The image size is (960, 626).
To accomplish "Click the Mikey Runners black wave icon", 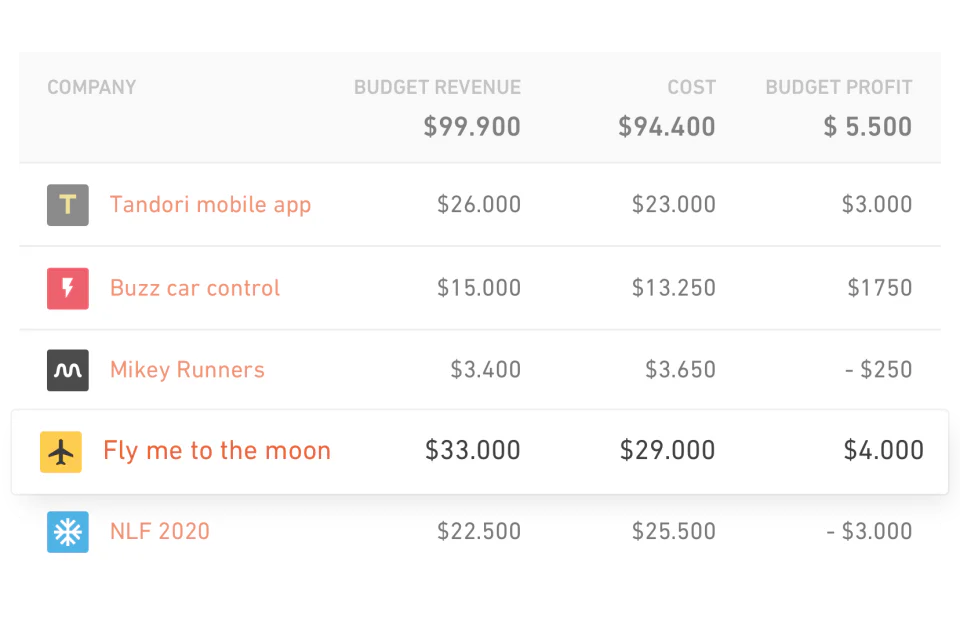I will pos(68,370).
